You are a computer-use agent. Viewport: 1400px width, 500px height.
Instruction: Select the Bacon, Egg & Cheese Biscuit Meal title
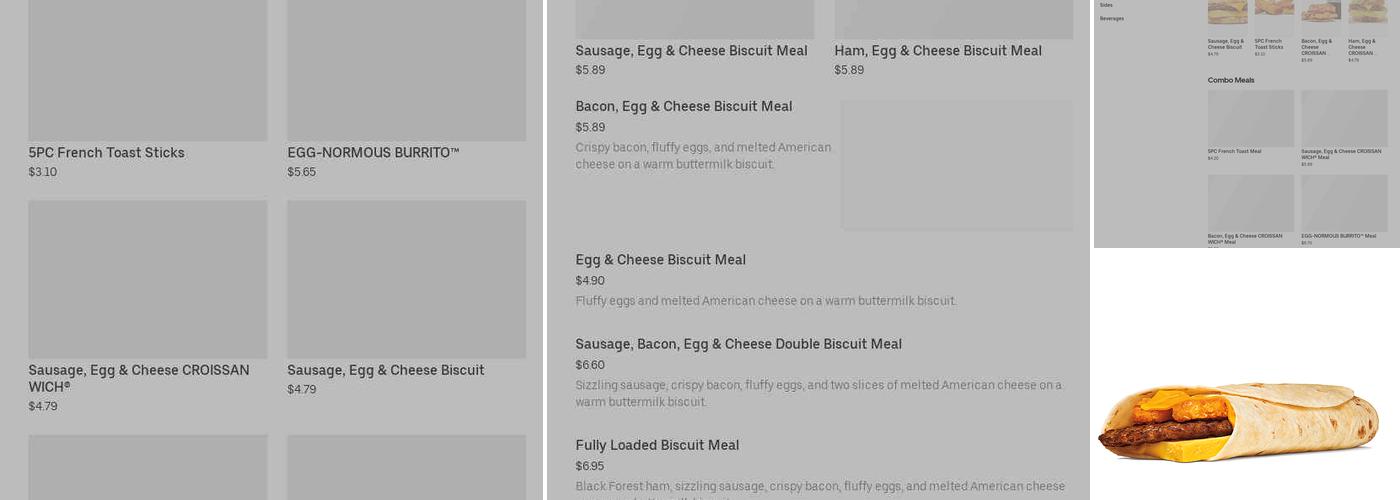coord(684,107)
